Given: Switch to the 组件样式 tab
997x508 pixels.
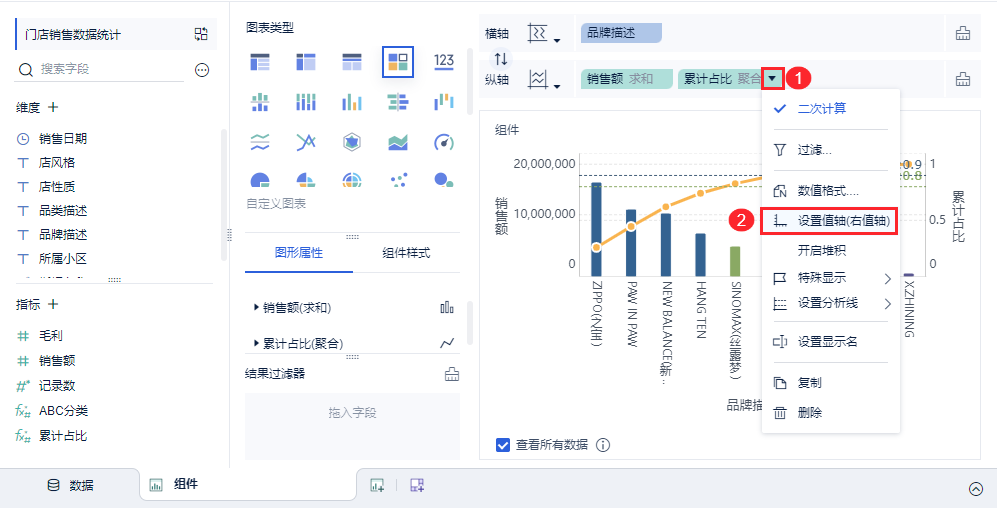Looking at the screenshot, I should coord(406,253).
